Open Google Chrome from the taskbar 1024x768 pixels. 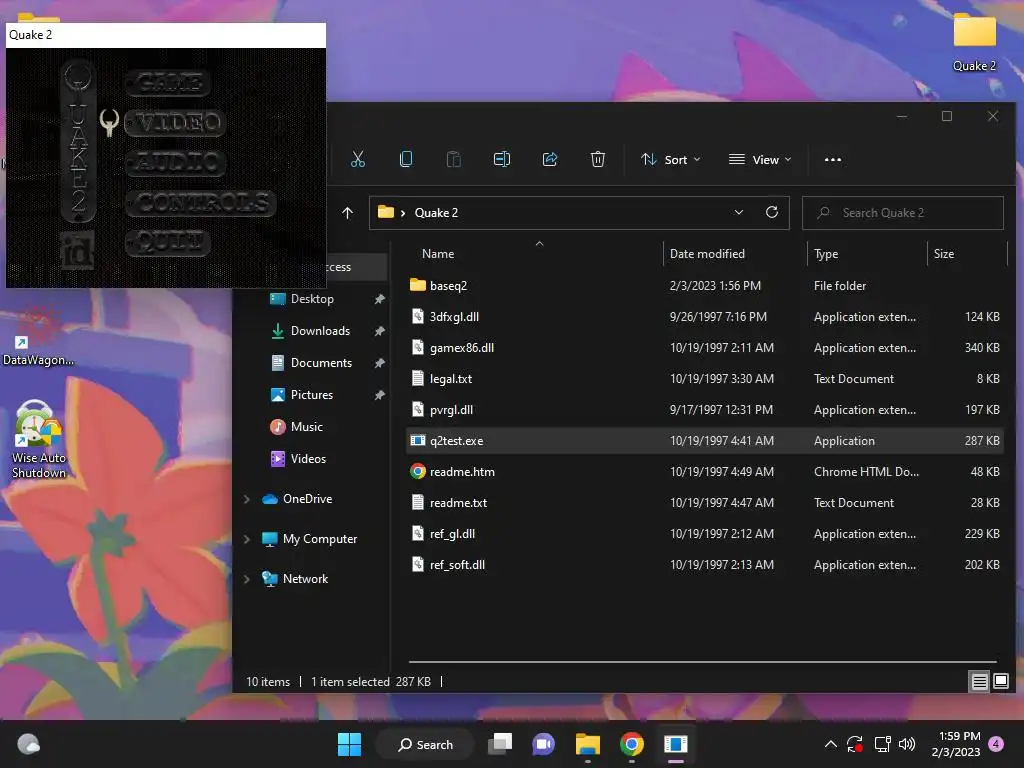coord(632,744)
